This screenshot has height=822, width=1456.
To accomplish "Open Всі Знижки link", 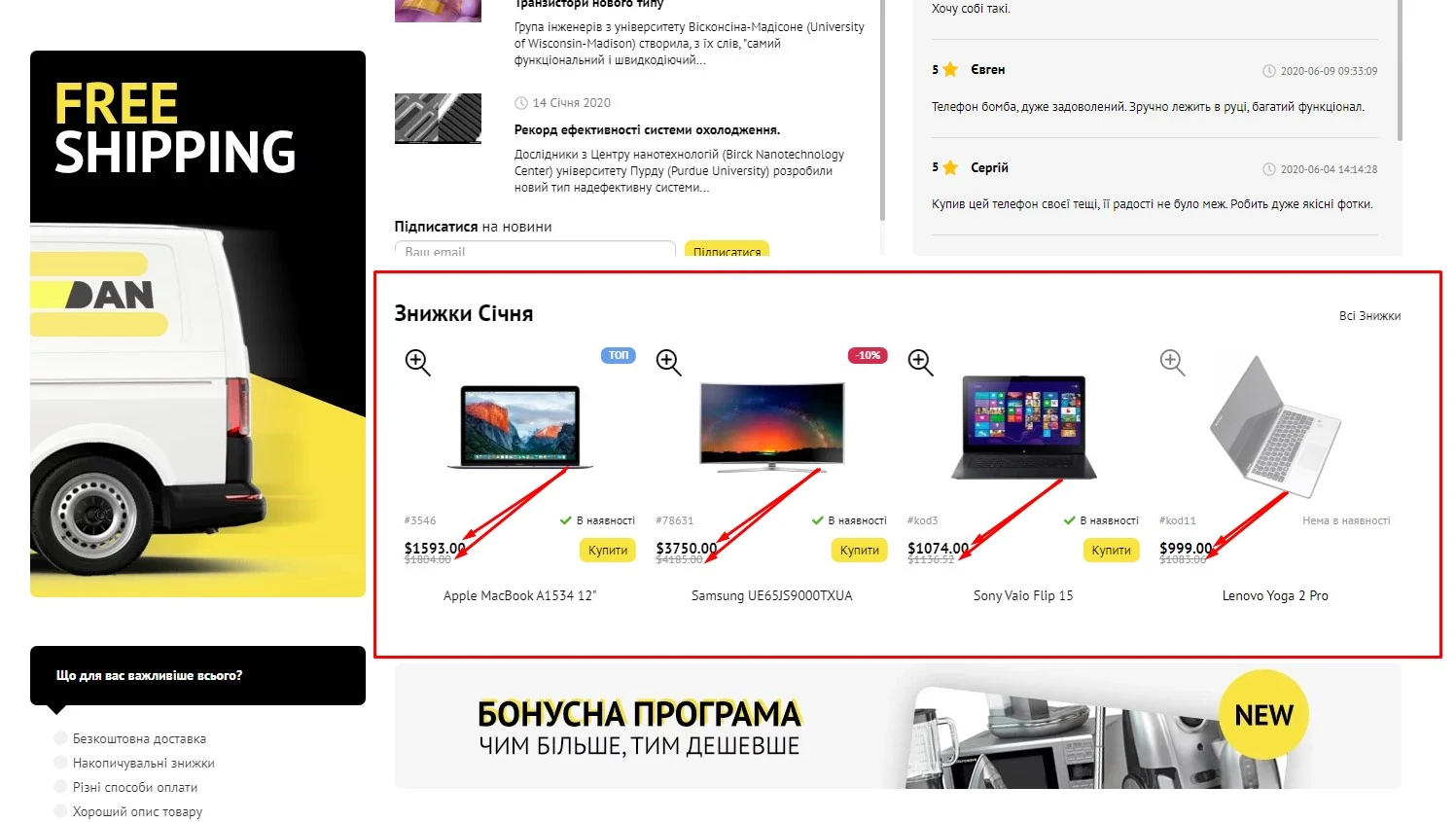I will (x=1369, y=316).
